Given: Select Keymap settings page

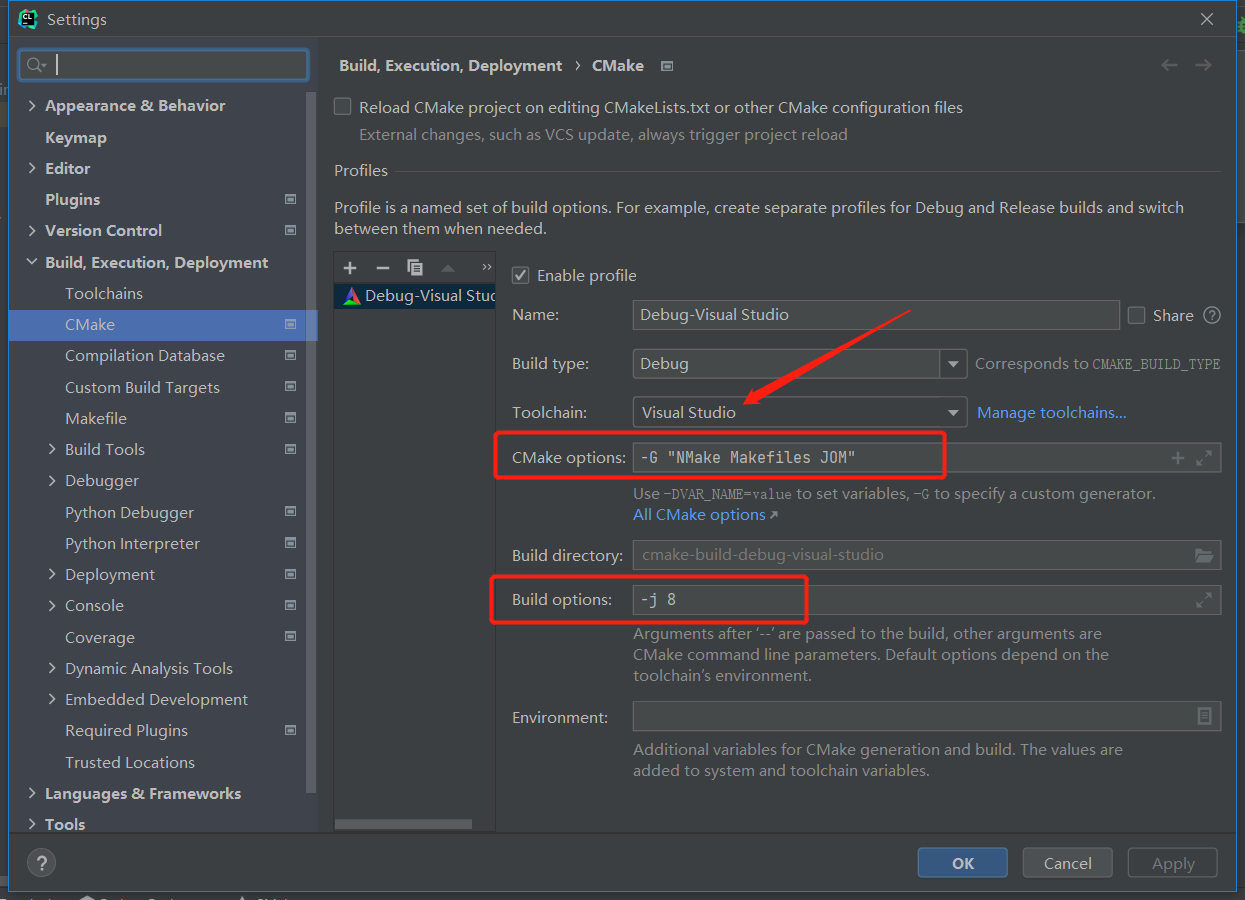Looking at the screenshot, I should (76, 137).
